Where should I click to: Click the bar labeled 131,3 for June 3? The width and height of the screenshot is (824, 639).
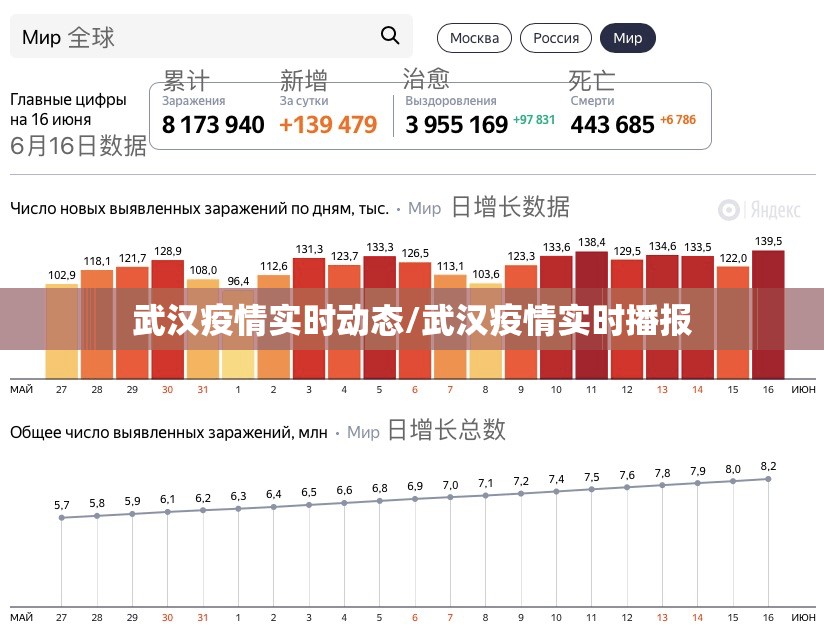click(x=309, y=318)
